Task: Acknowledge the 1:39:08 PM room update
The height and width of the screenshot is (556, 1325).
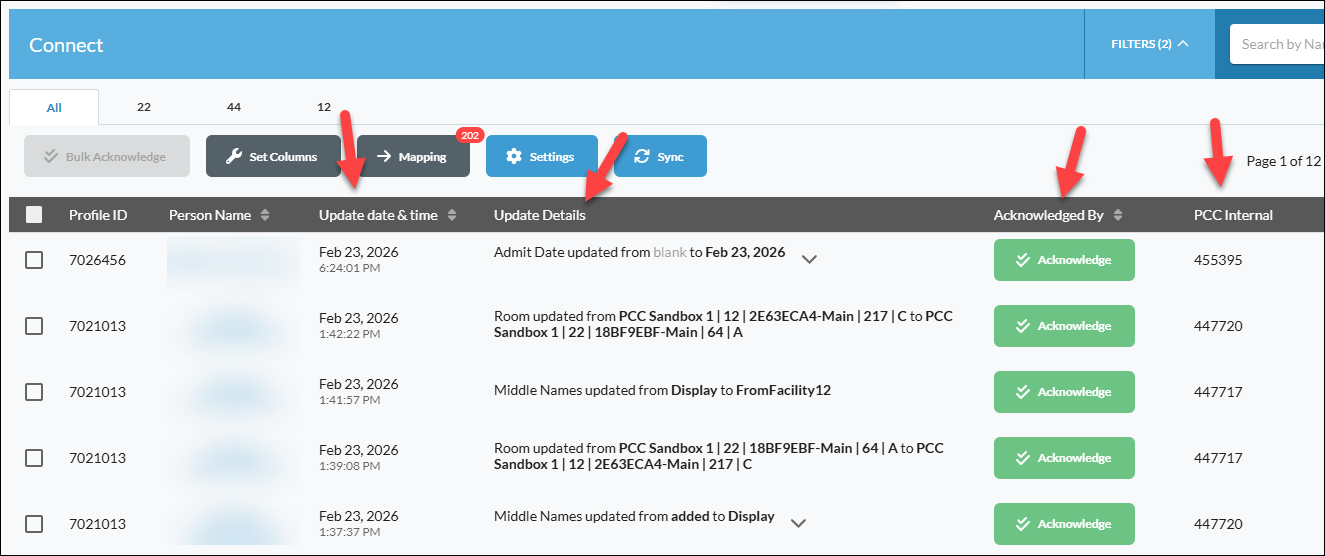Action: 1064,458
